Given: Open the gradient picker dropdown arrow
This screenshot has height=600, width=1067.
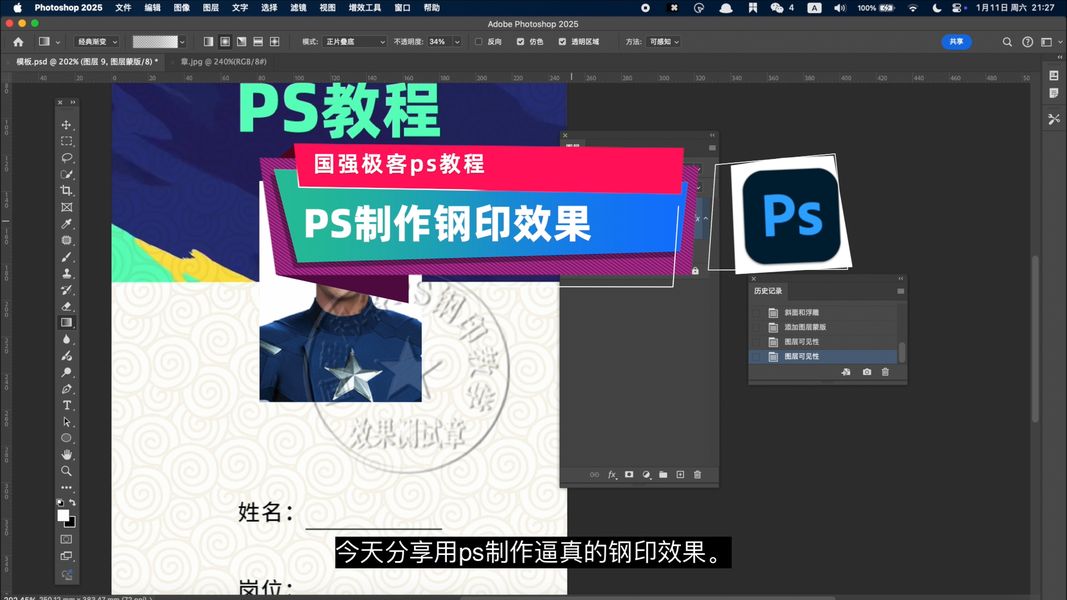Looking at the screenshot, I should (182, 42).
